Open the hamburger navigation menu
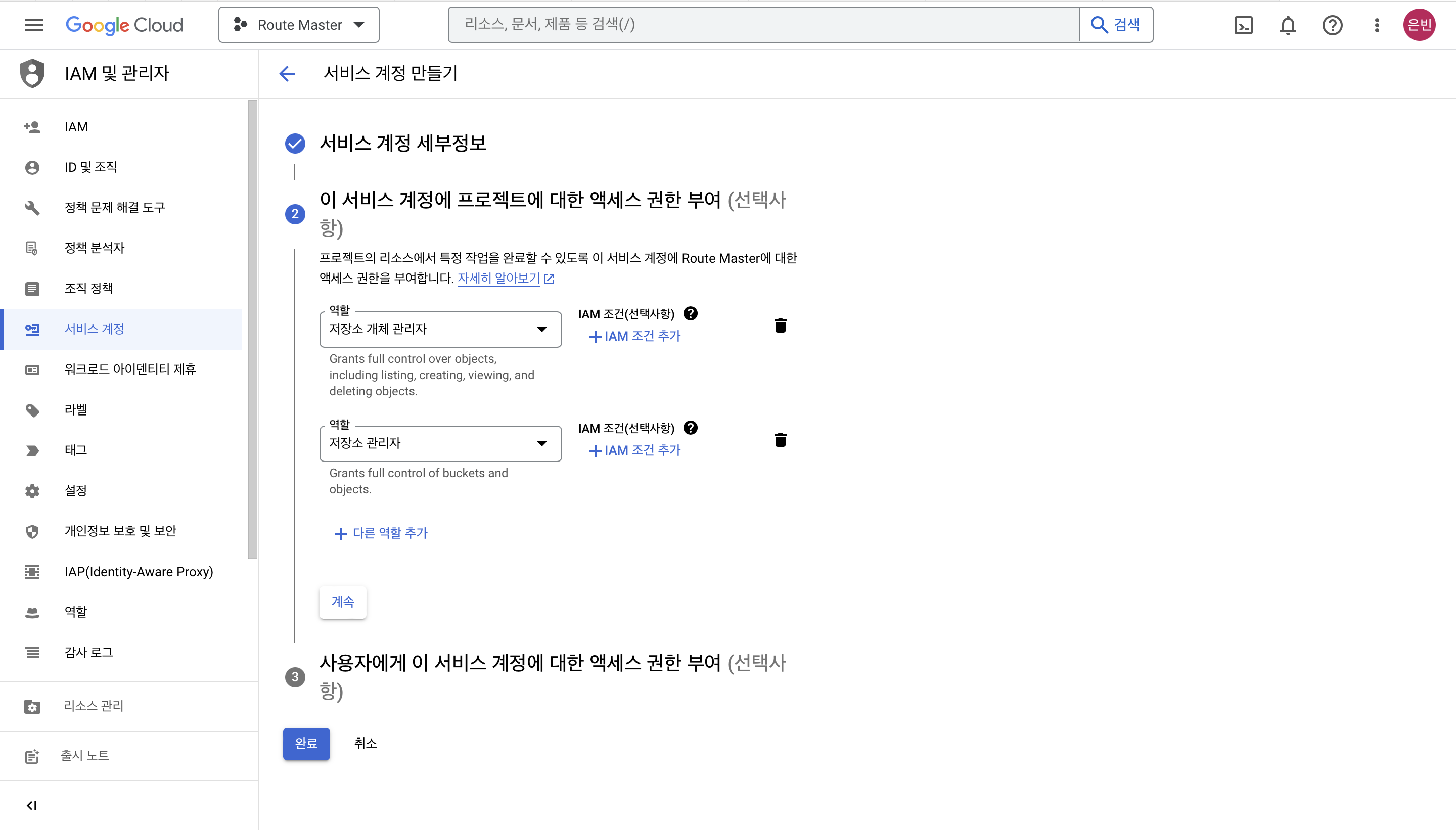The width and height of the screenshot is (1456, 830). click(x=34, y=25)
